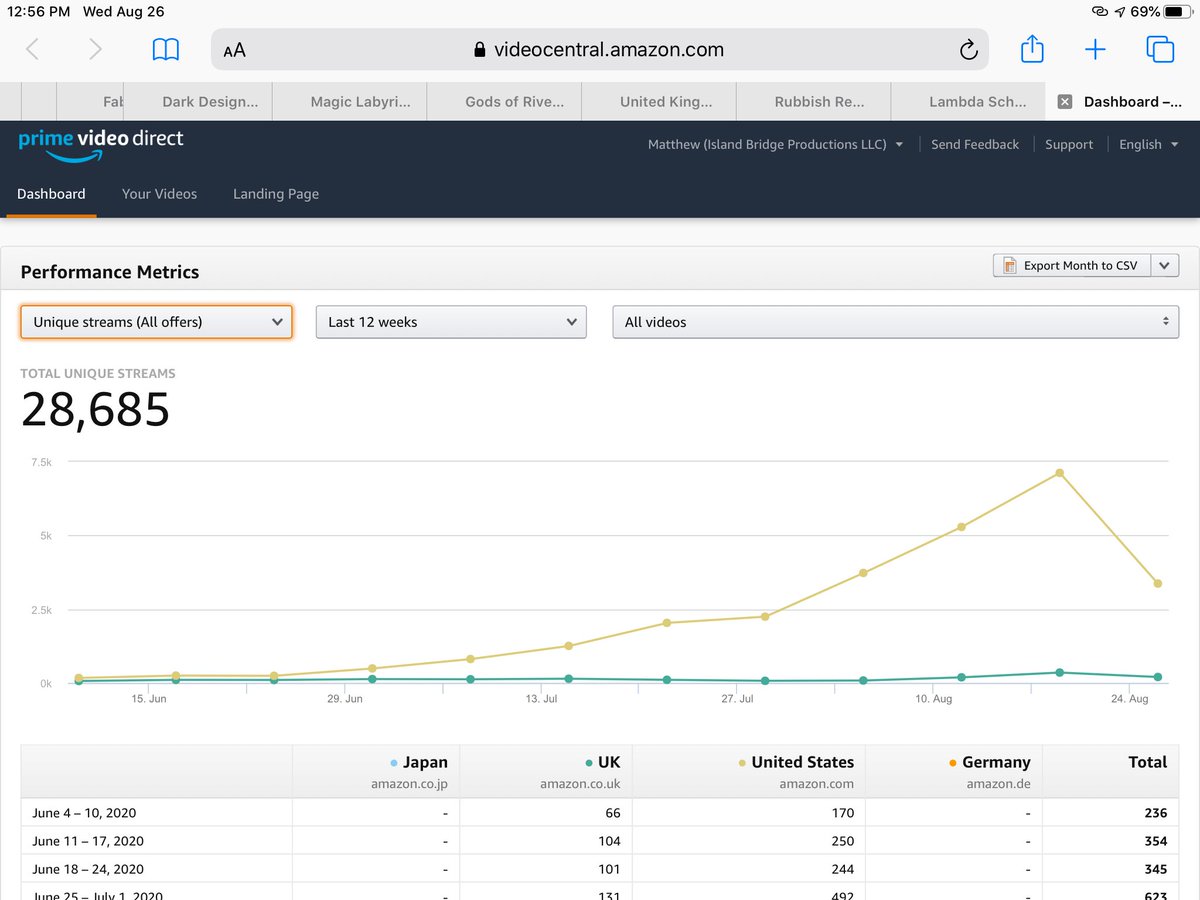
Task: Open Safari bookmarks book icon
Action: (x=166, y=50)
